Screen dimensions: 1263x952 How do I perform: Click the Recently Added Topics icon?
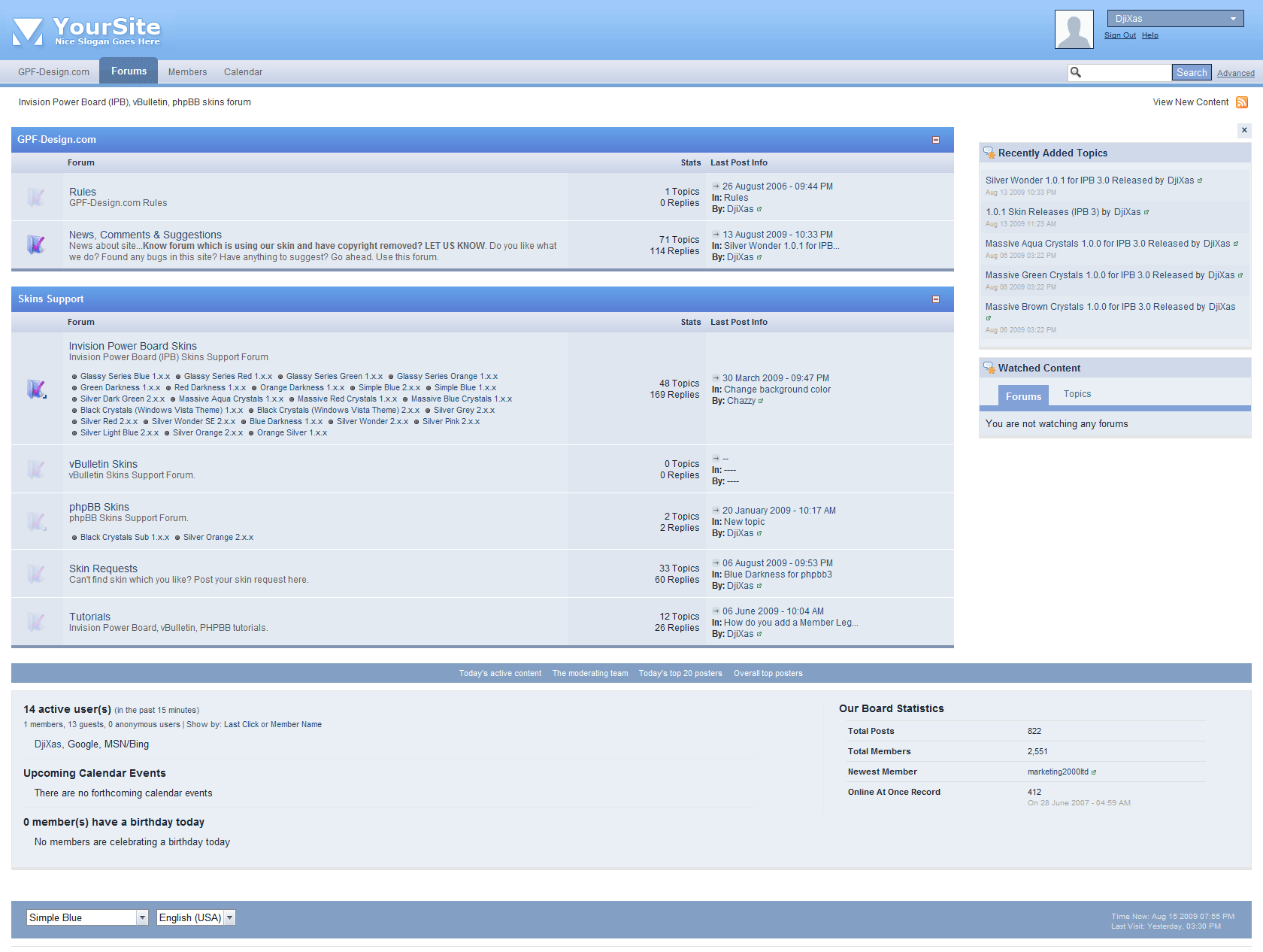click(x=989, y=153)
